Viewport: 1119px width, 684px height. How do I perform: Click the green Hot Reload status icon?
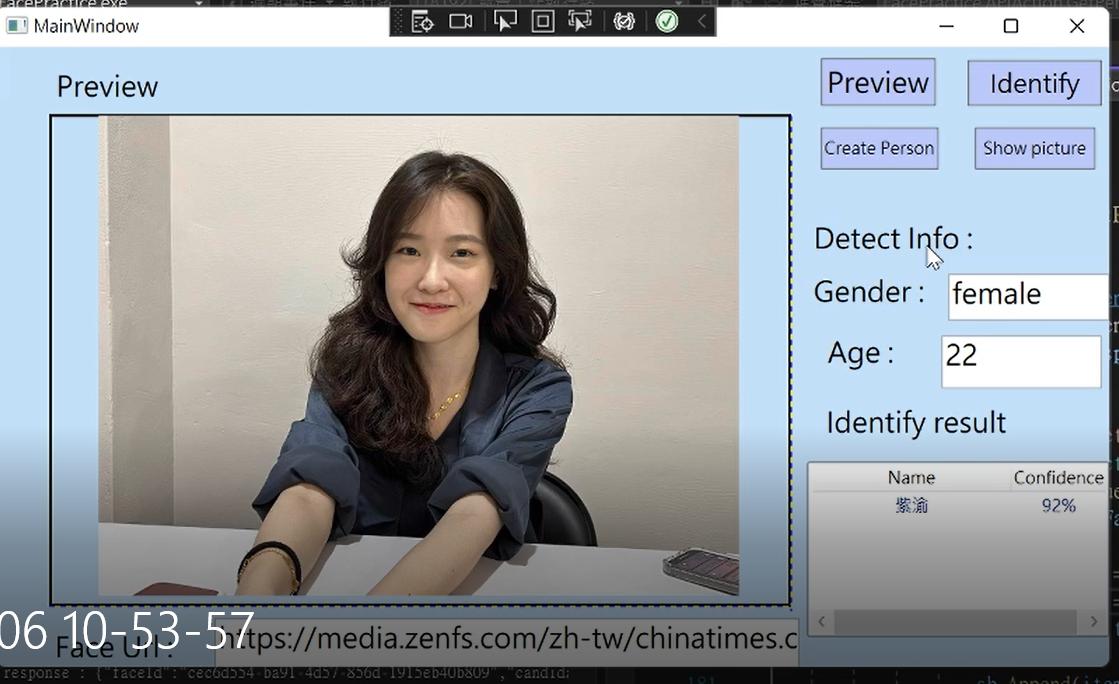pyautogui.click(x=666, y=21)
